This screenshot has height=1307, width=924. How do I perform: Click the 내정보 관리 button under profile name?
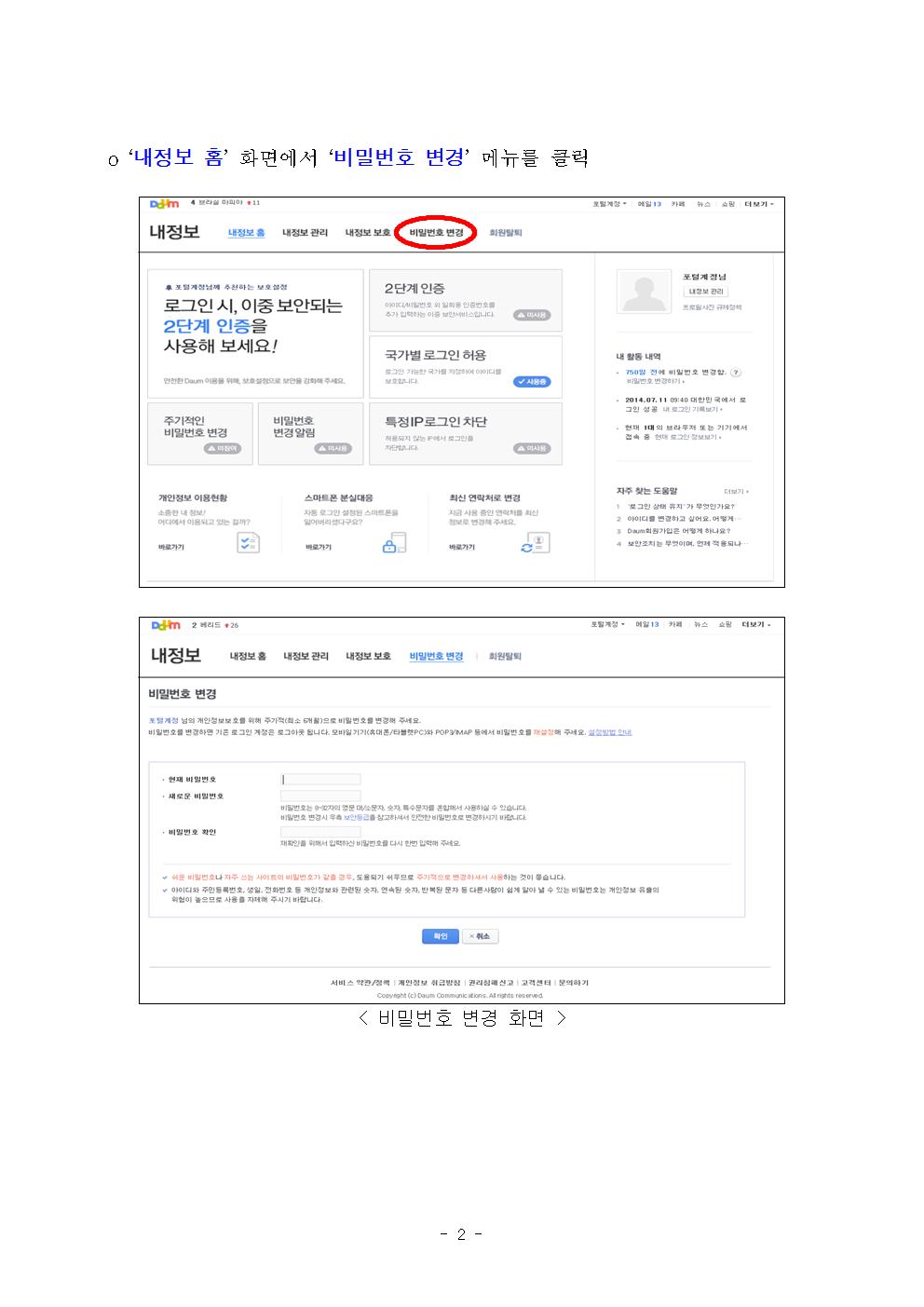[x=706, y=292]
